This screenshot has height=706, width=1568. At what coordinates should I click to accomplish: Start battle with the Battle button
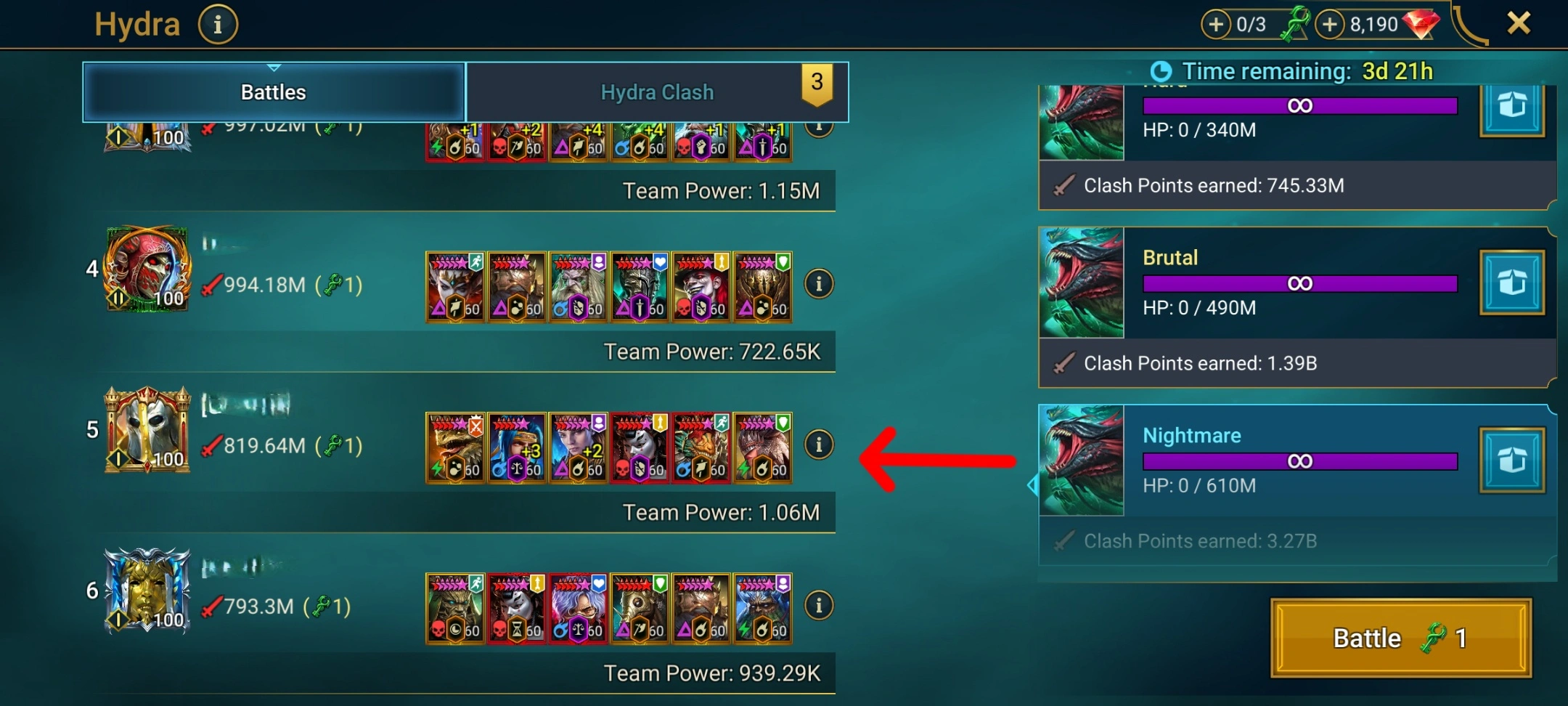point(1401,638)
